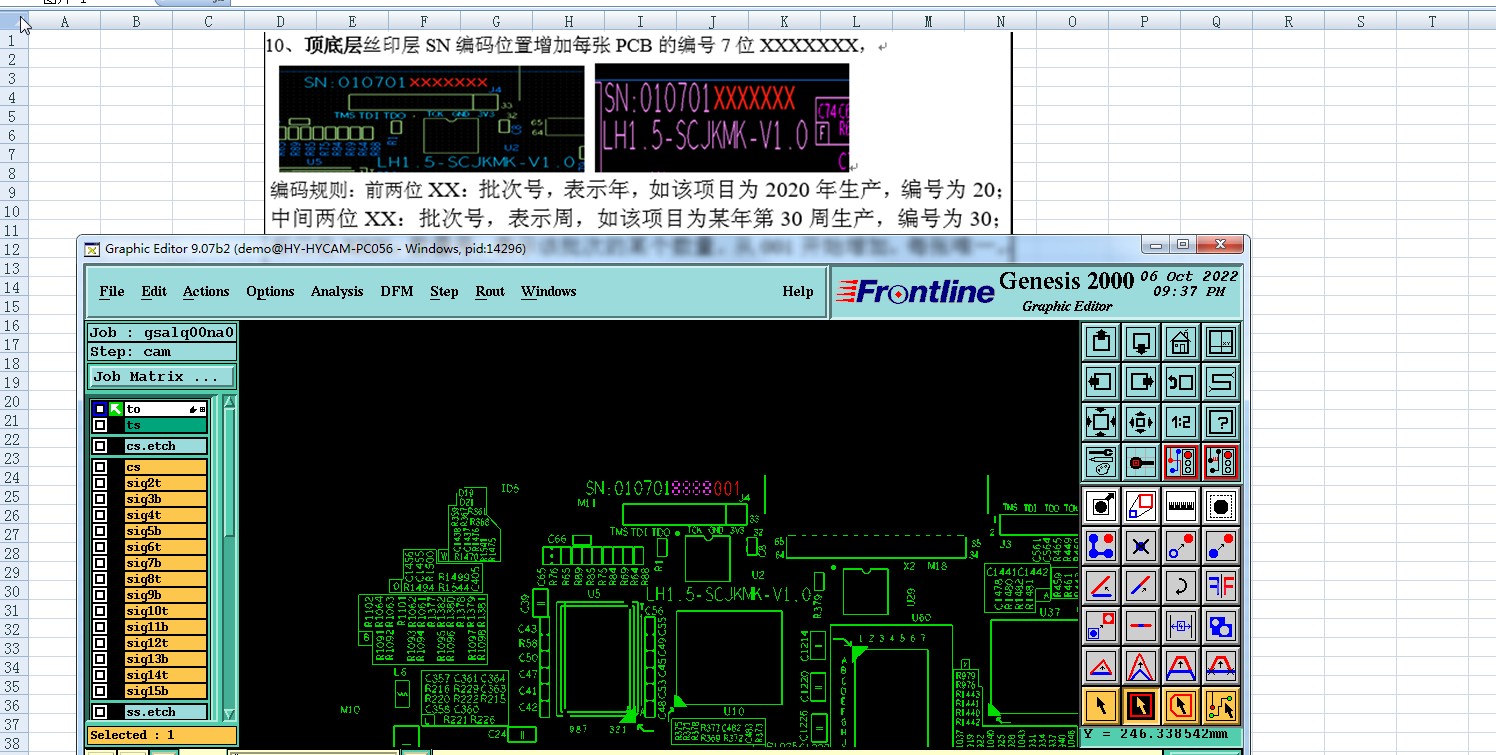The height and width of the screenshot is (755, 1496).
Task: Click Excel select-all corner box
Action: coord(13,22)
